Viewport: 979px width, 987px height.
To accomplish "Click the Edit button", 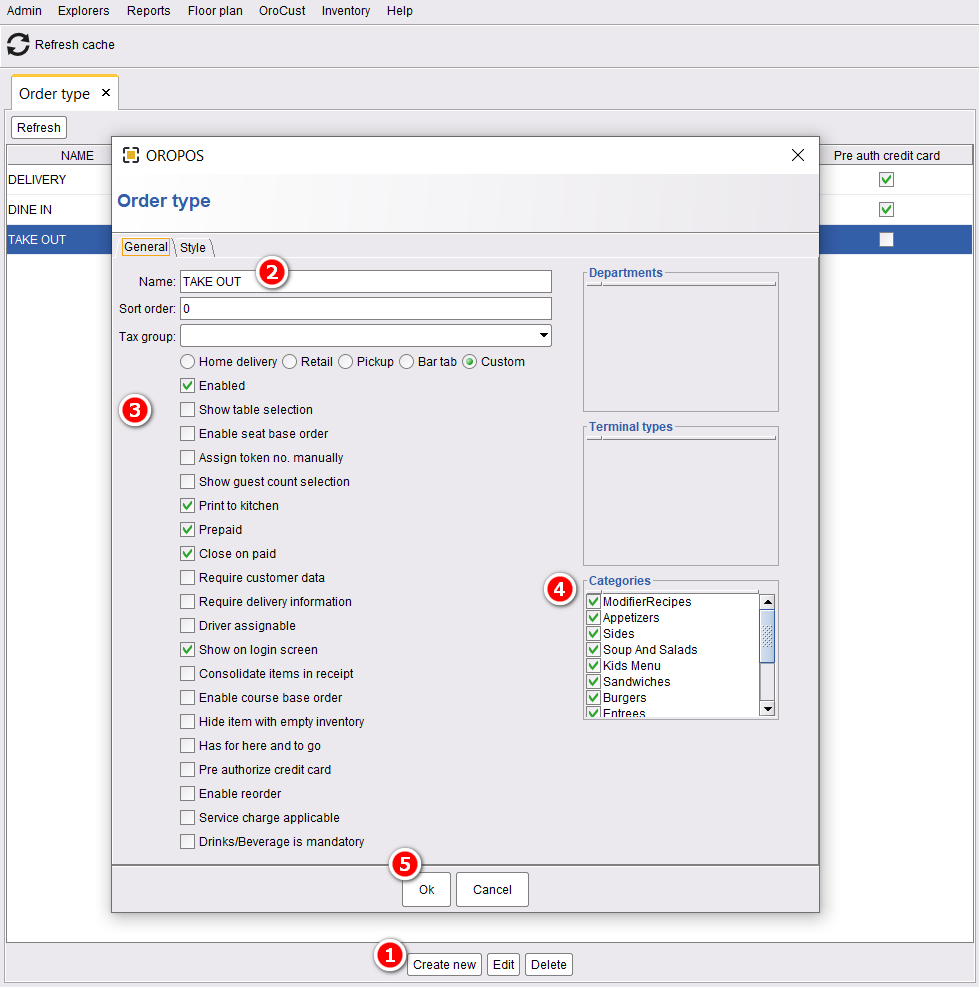I will click(503, 964).
